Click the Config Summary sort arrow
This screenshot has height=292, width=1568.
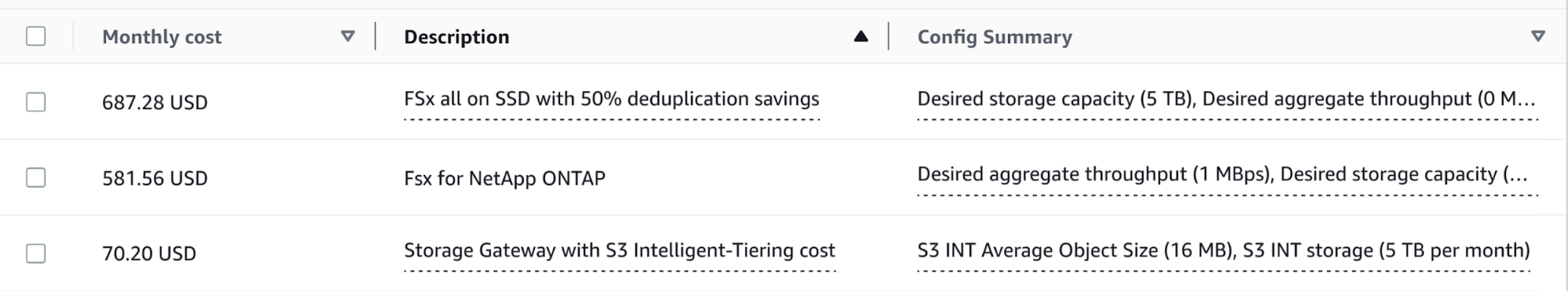coord(1538,37)
